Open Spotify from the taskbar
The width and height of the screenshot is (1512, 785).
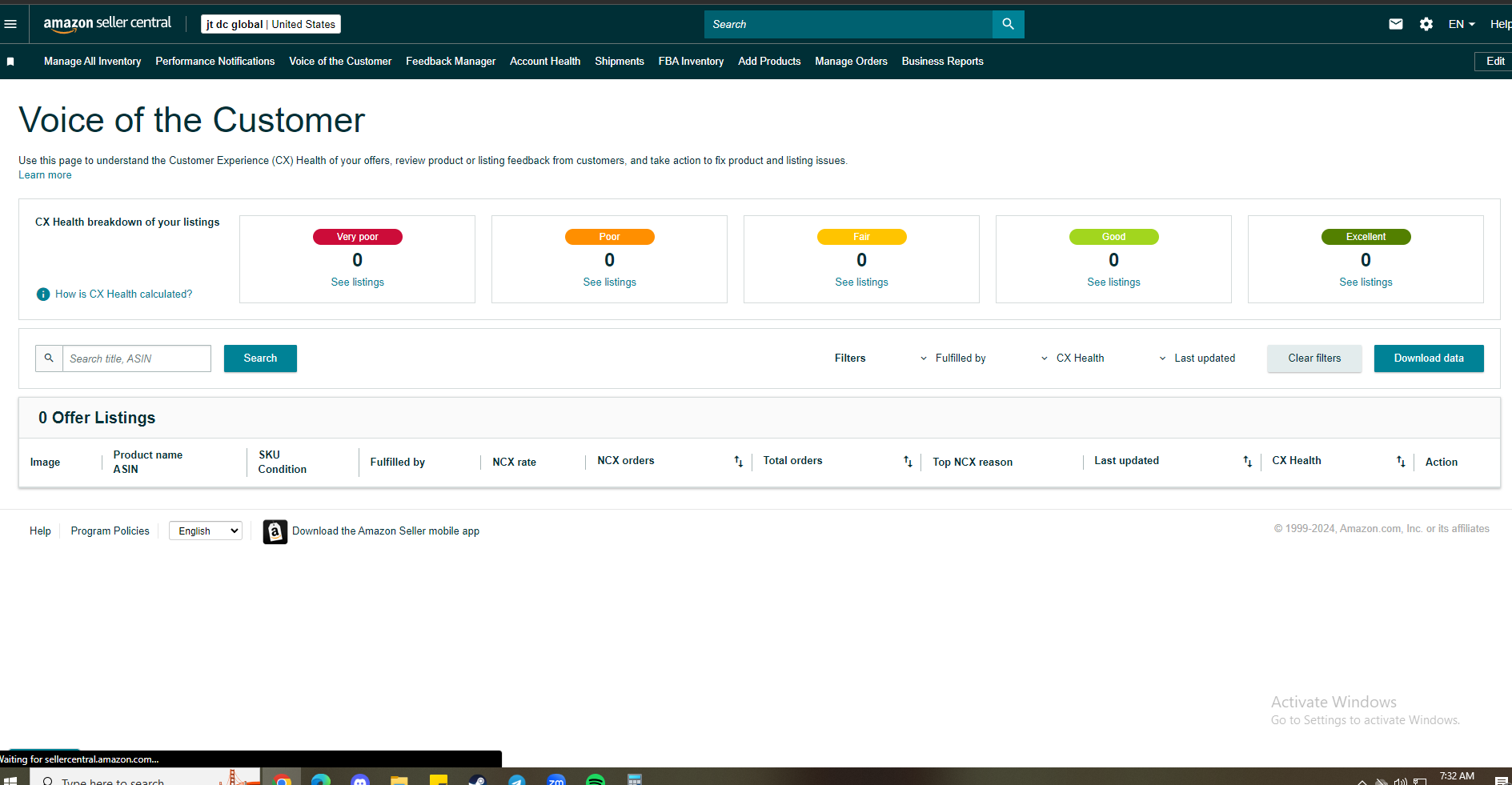click(596, 779)
